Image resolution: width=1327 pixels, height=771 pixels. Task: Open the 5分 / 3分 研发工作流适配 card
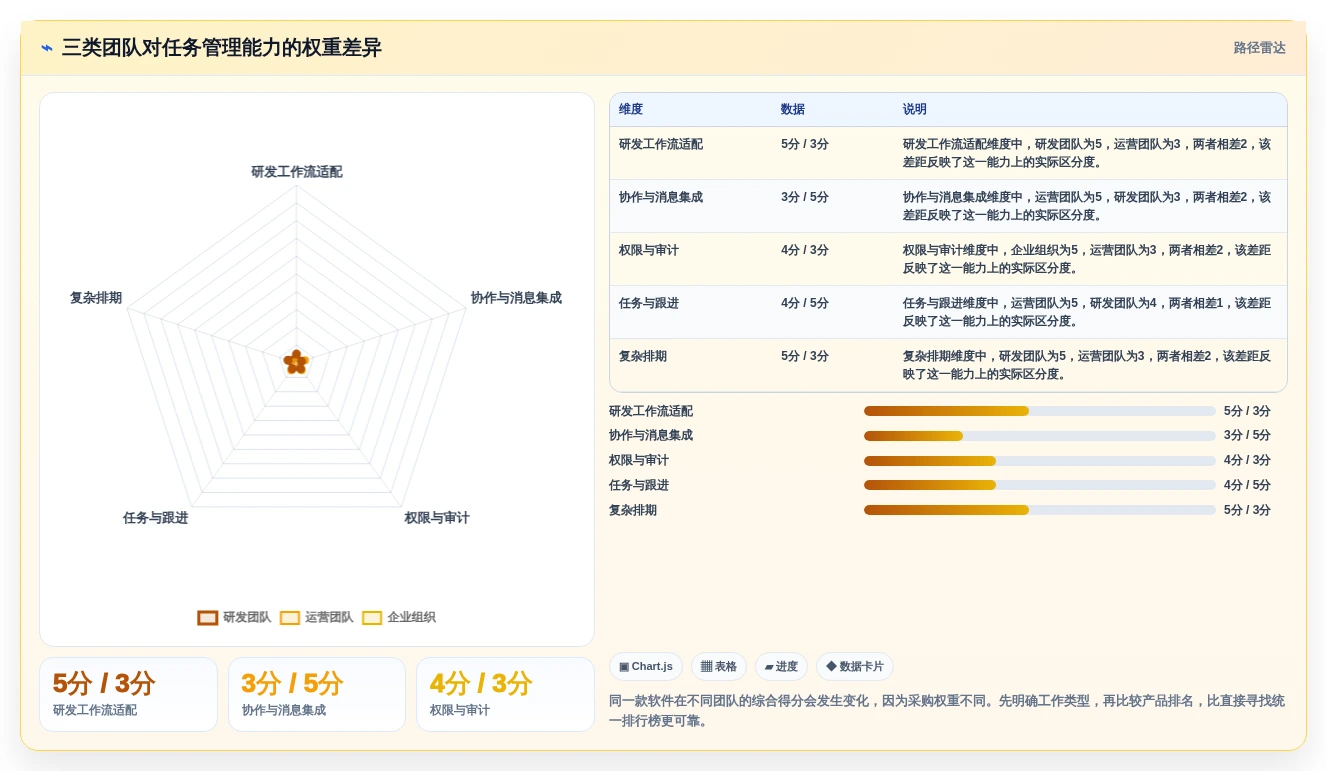click(128, 694)
